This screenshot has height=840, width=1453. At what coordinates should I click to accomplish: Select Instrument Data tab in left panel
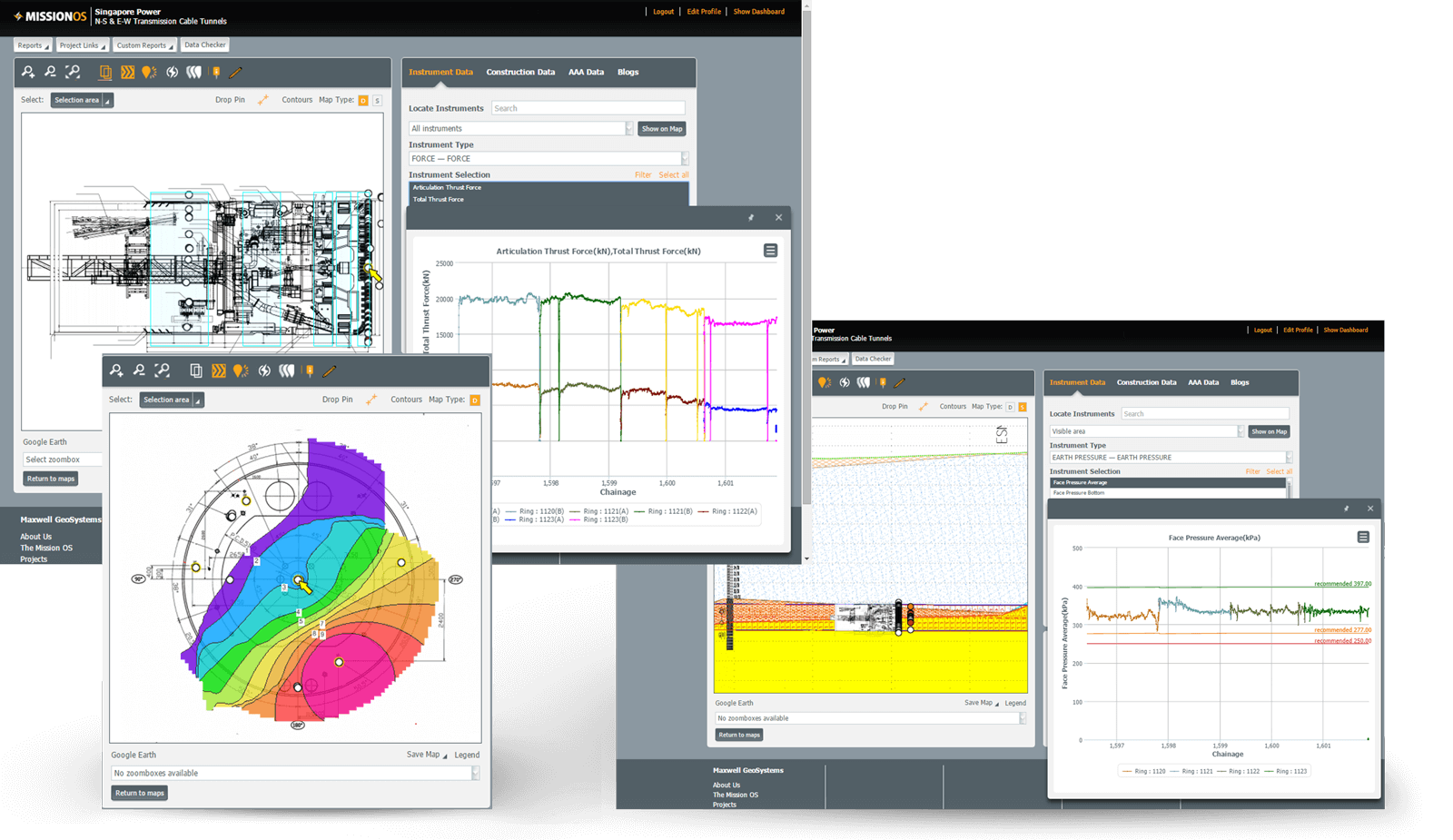(x=440, y=72)
